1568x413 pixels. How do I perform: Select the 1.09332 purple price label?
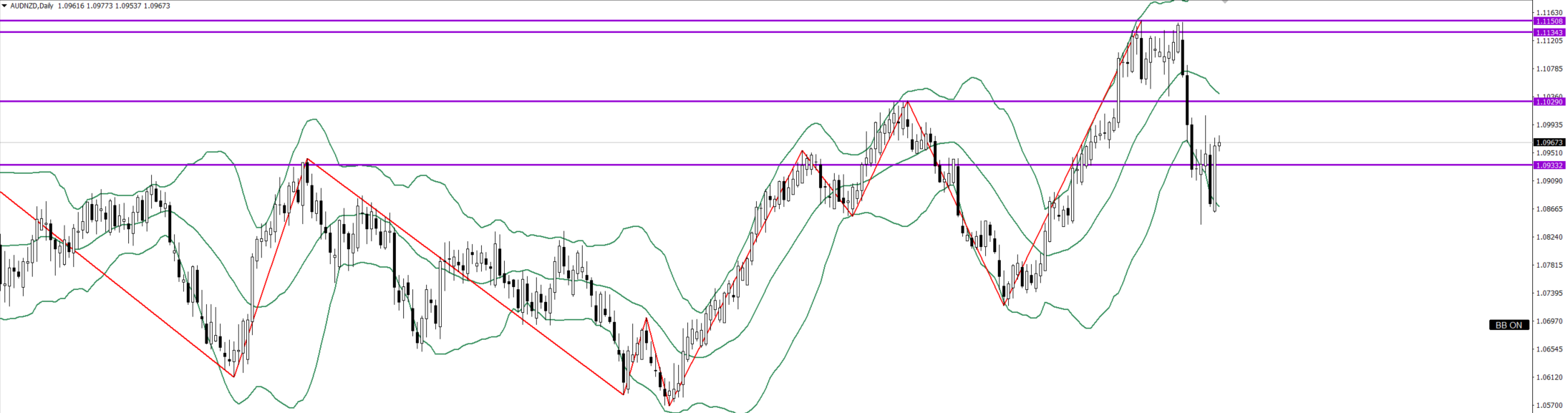click(1549, 165)
